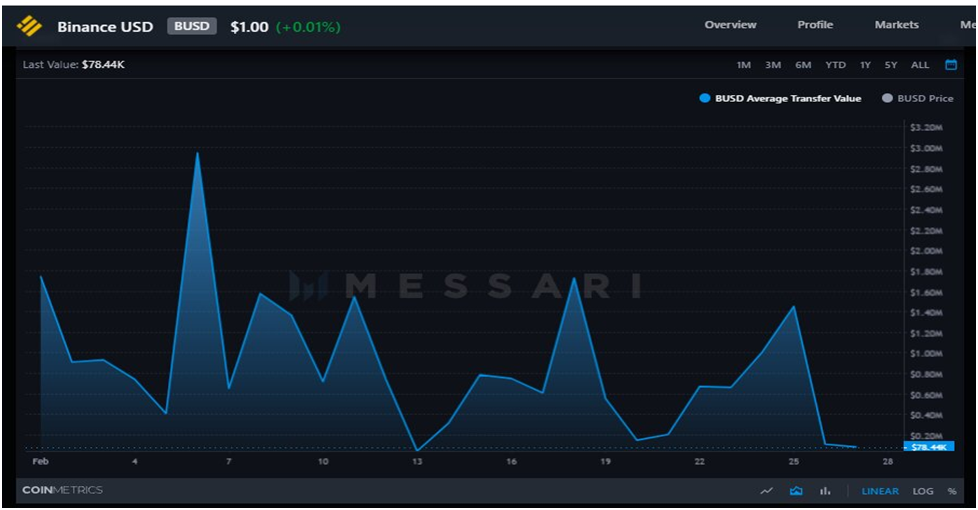This screenshot has width=978, height=510.
Task: Open the Markets tab
Action: click(x=896, y=25)
